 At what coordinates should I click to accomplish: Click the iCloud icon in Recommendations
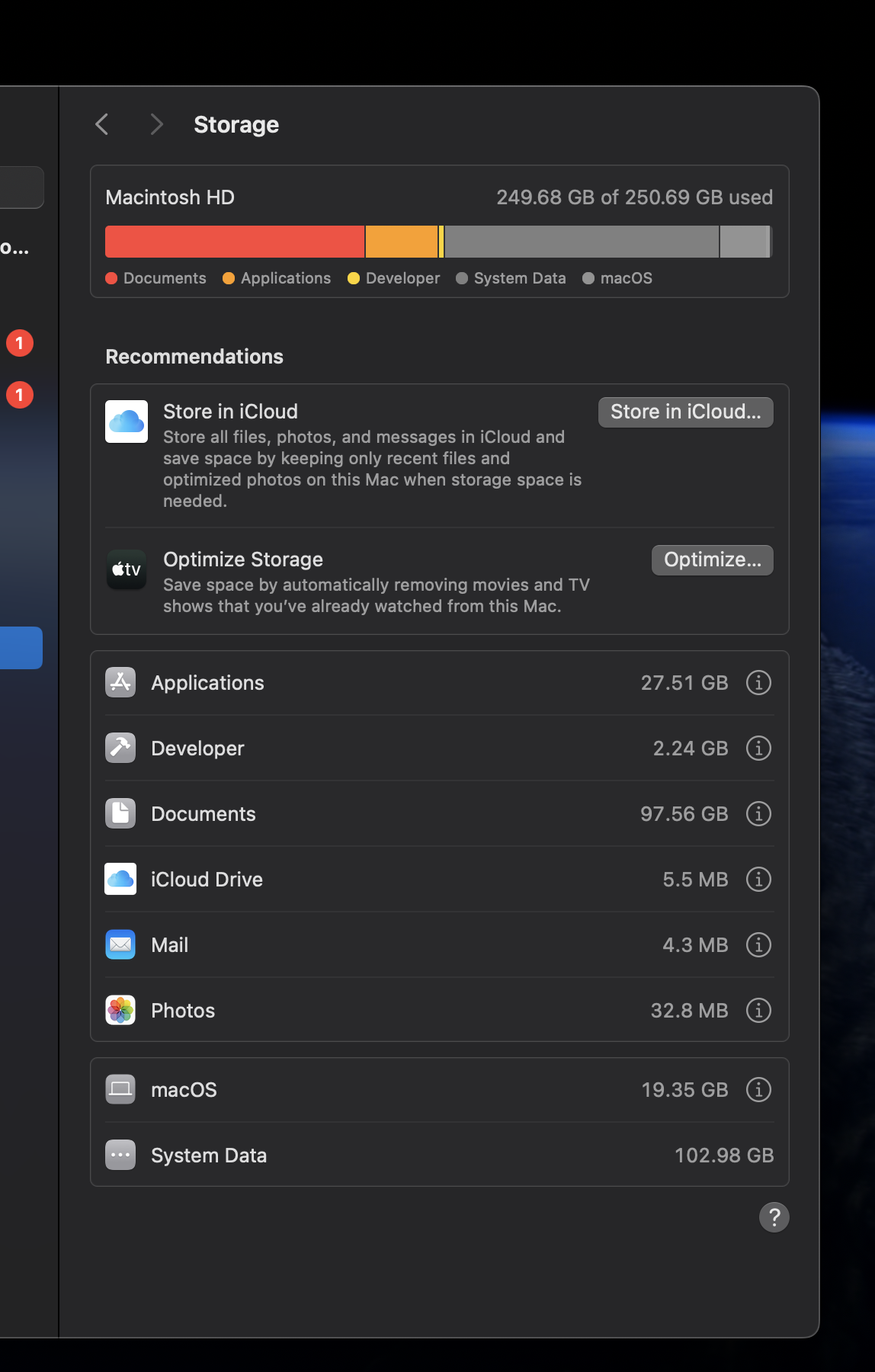click(x=127, y=422)
